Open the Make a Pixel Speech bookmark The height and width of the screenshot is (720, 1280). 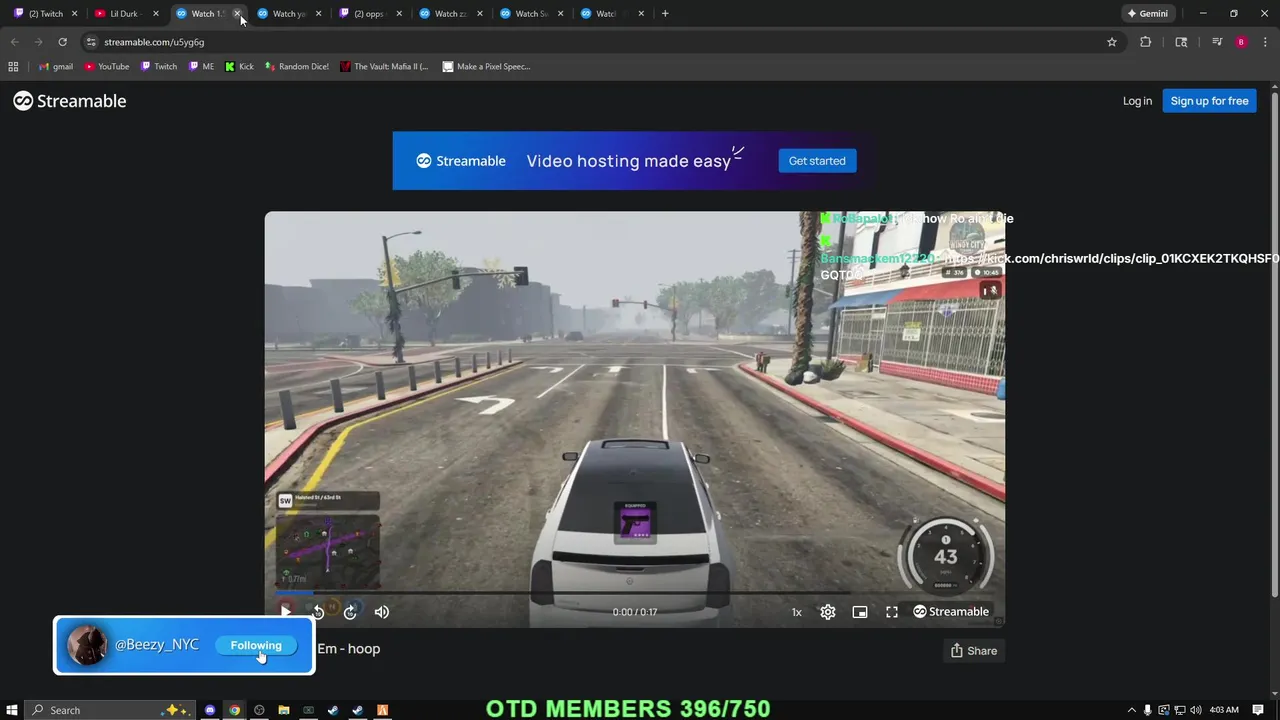(486, 67)
